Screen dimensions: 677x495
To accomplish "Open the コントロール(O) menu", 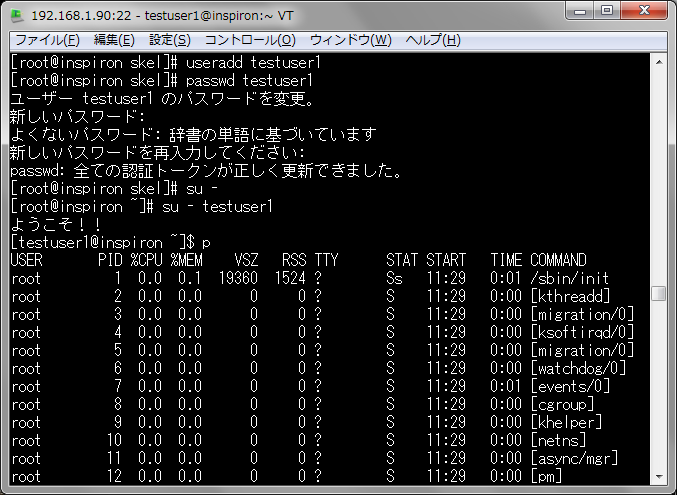I will tap(250, 40).
